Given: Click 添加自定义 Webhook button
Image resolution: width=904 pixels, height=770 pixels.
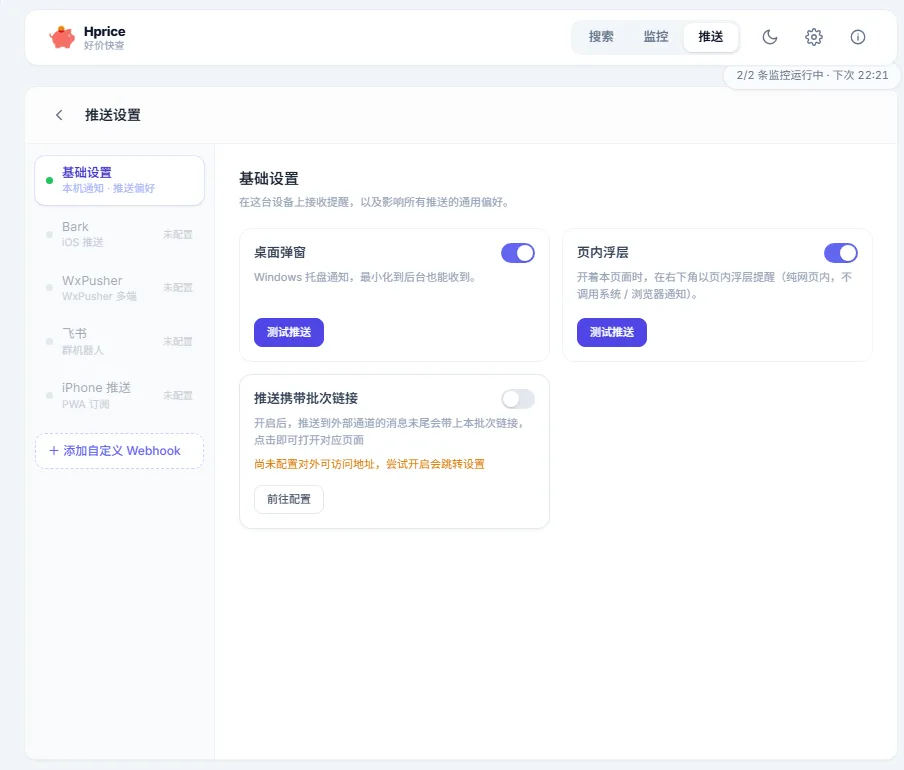Looking at the screenshot, I should coord(119,451).
